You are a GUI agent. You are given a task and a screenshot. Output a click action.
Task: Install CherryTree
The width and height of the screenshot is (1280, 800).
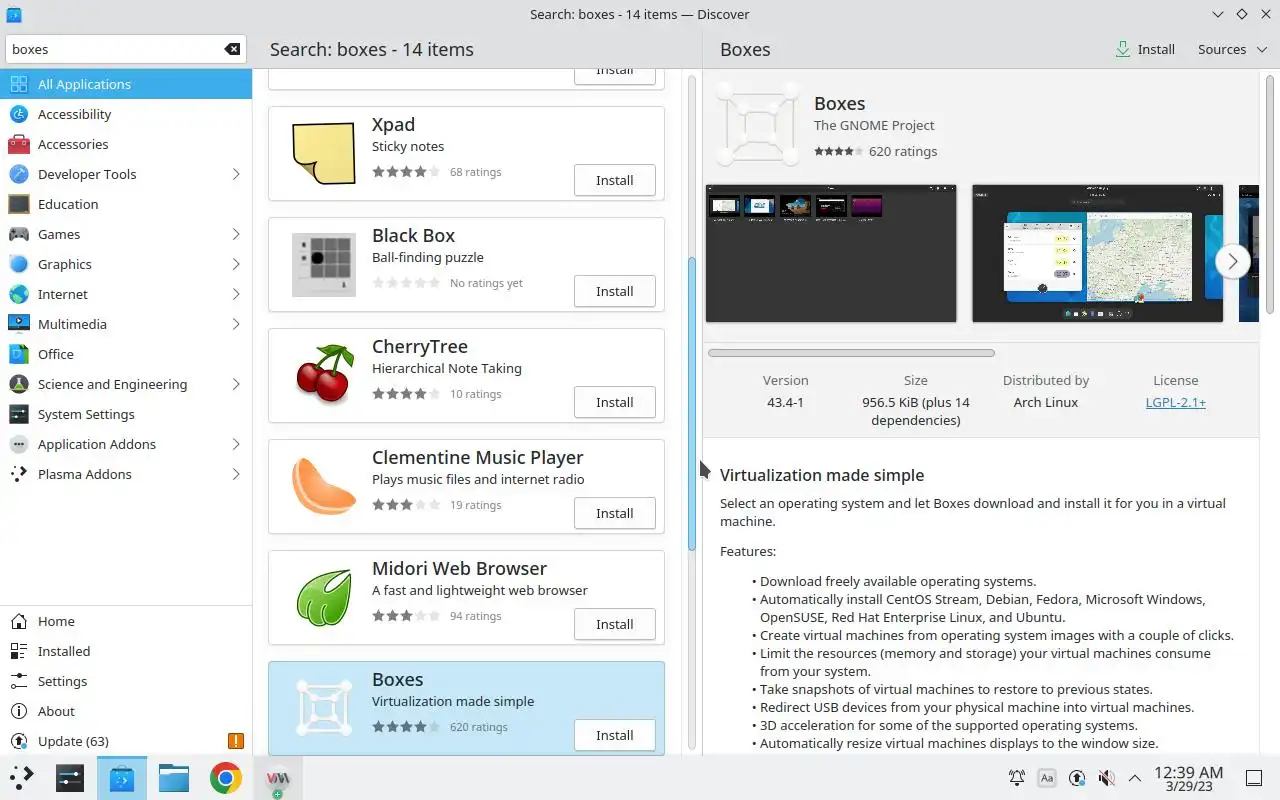(614, 402)
